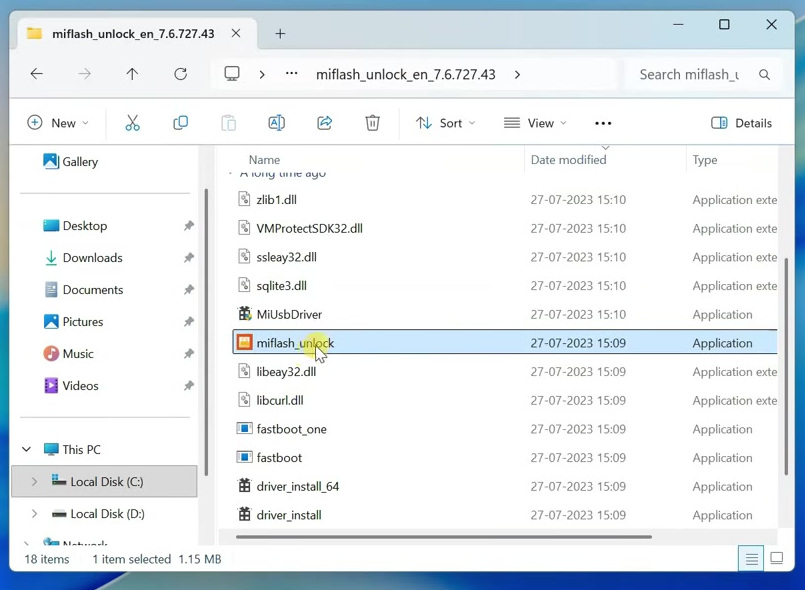Select the sqlite3.dll file
This screenshot has width=805, height=590.
tap(505, 286)
